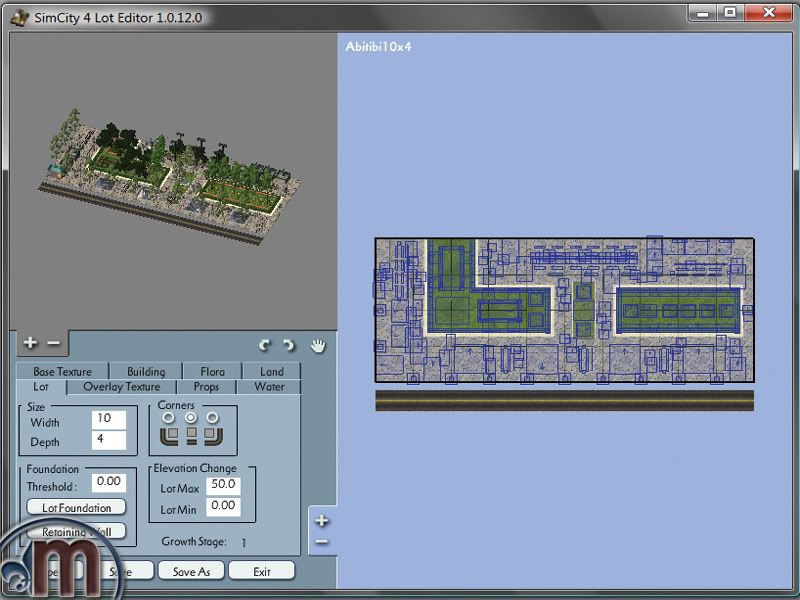This screenshot has width=800, height=600.
Task: Click the Lot Min elevation field
Action: point(223,507)
